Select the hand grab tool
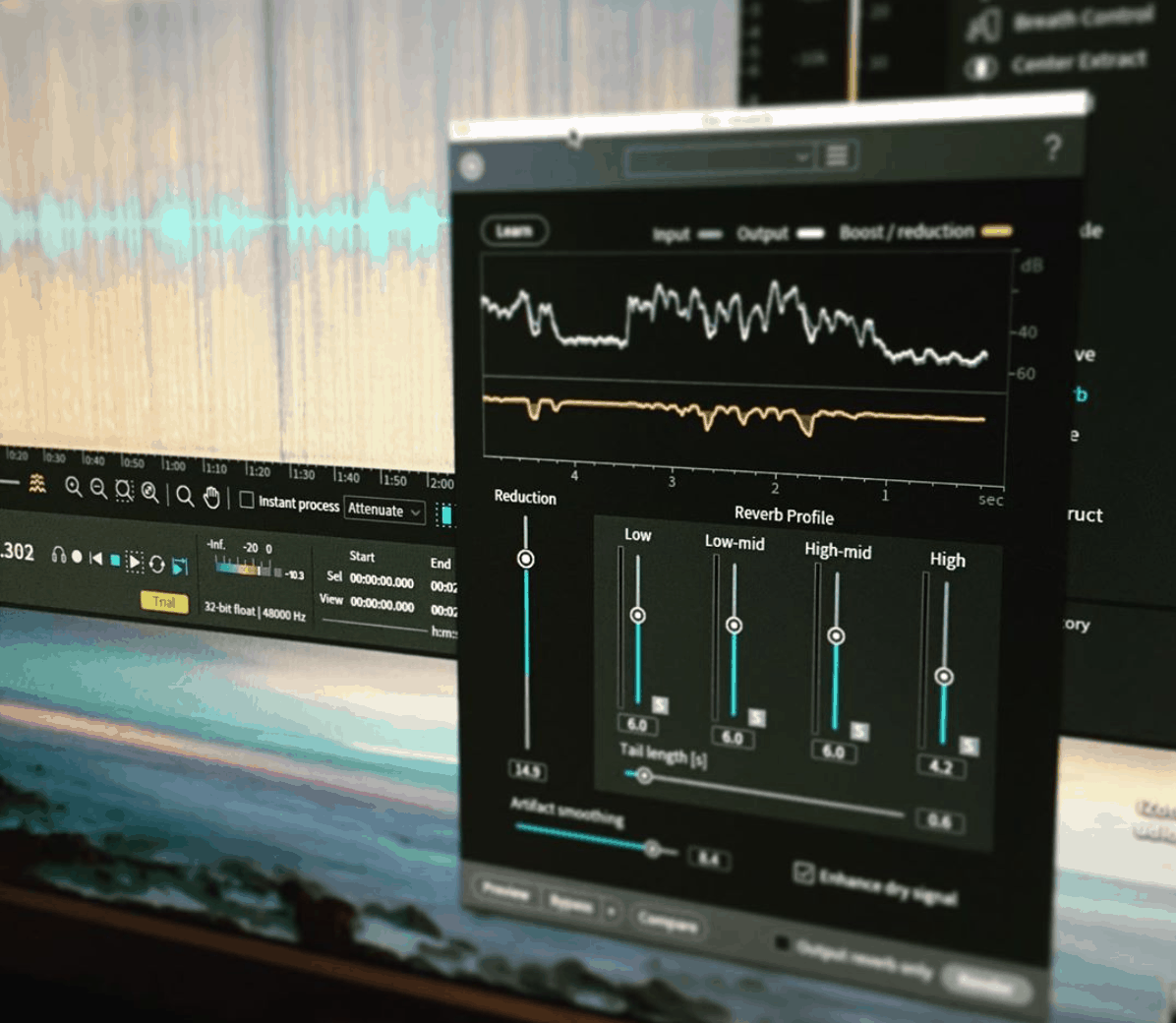Image resolution: width=1176 pixels, height=1023 pixels. point(211,498)
